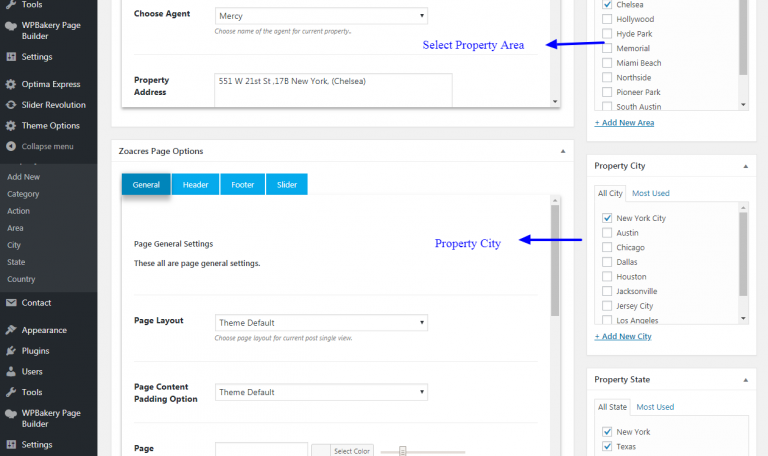768x456 pixels.
Task: Click the upper Settings sliders icon
Action: coord(11,57)
